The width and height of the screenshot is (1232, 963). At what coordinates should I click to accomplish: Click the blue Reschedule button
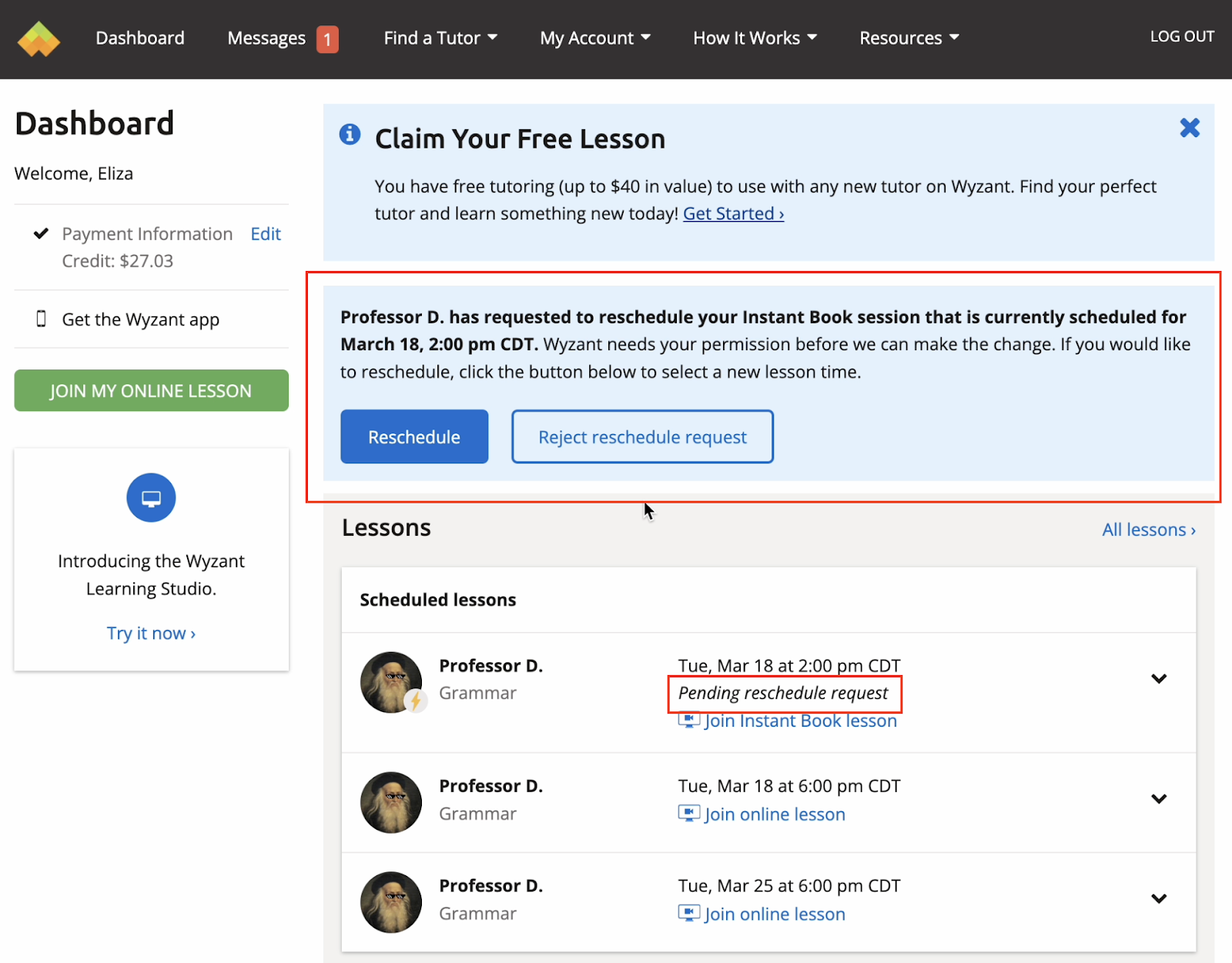click(x=414, y=436)
